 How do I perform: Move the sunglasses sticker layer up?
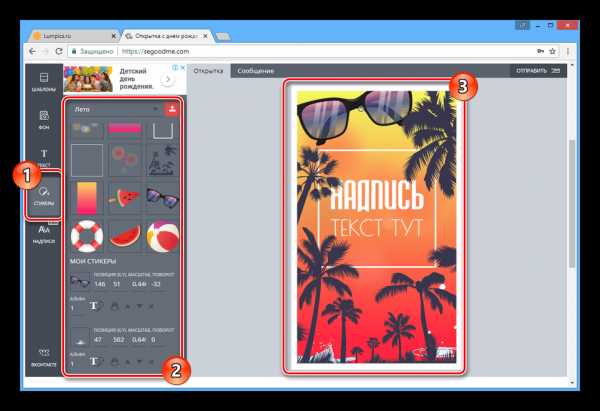[128, 307]
